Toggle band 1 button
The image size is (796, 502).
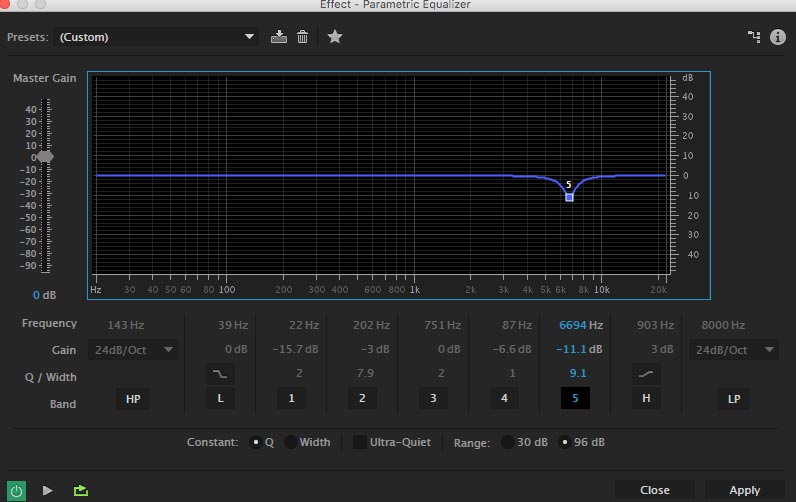(x=291, y=398)
